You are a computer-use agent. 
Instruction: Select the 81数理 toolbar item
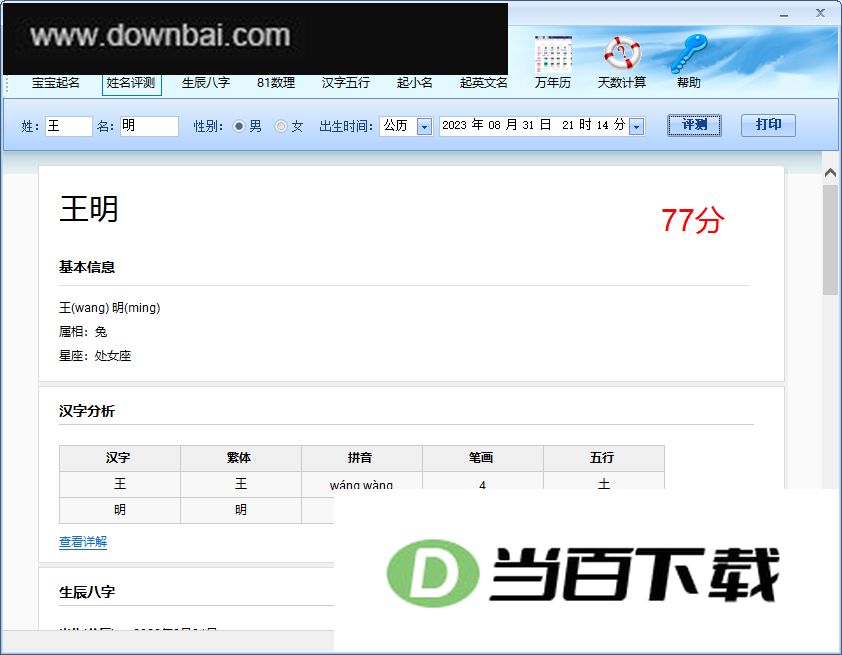click(x=276, y=83)
